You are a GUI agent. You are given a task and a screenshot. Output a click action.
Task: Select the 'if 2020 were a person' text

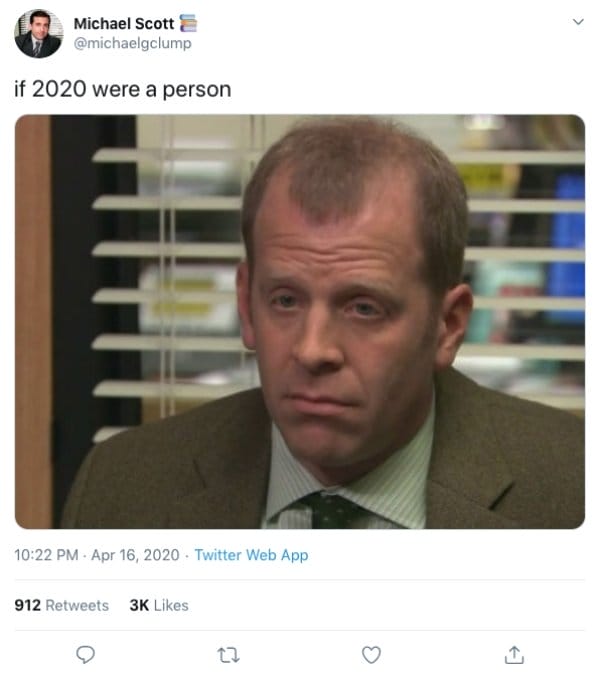coord(123,89)
